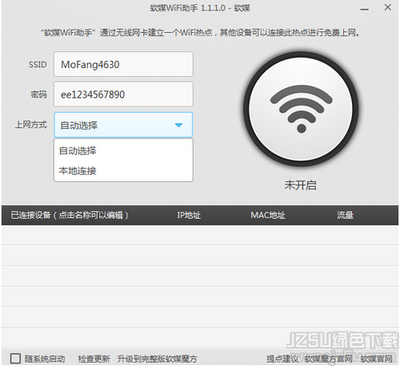Choose 本地连接 from the dropdown list
Viewport: 400px width, 366px height.
coord(123,171)
